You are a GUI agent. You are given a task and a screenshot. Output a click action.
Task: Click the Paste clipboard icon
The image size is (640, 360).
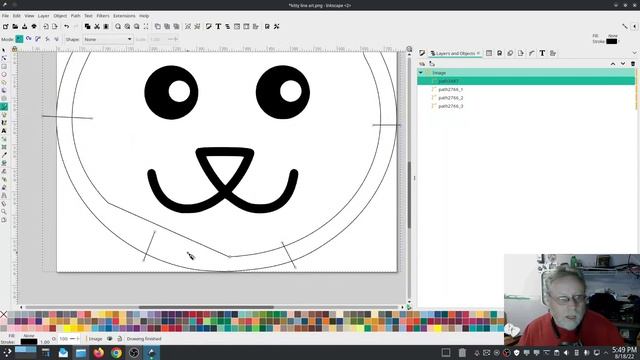[106, 27]
